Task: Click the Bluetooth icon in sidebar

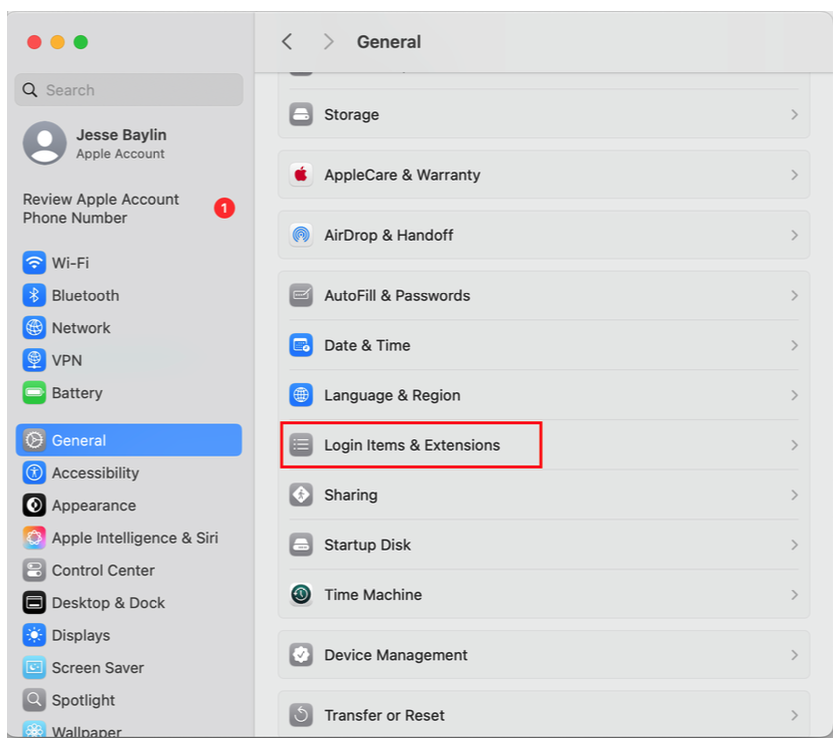Action: click(34, 295)
